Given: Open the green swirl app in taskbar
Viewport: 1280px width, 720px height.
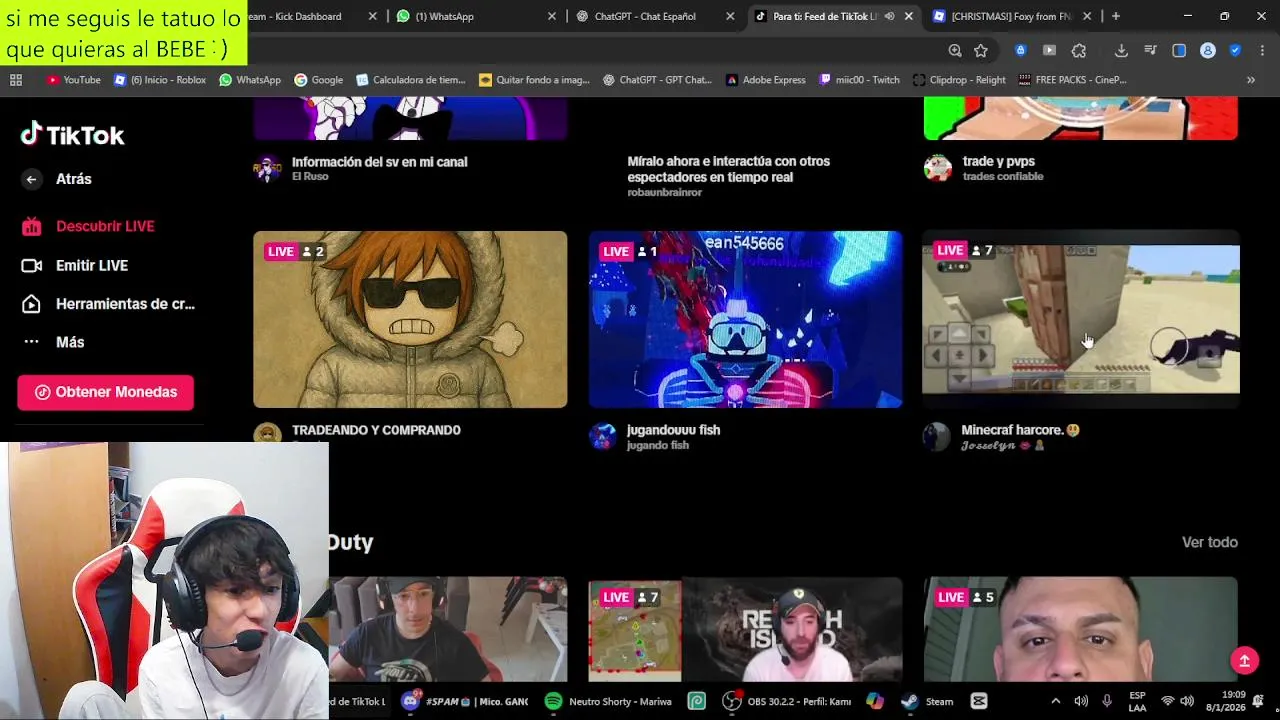Looking at the screenshot, I should pos(697,701).
